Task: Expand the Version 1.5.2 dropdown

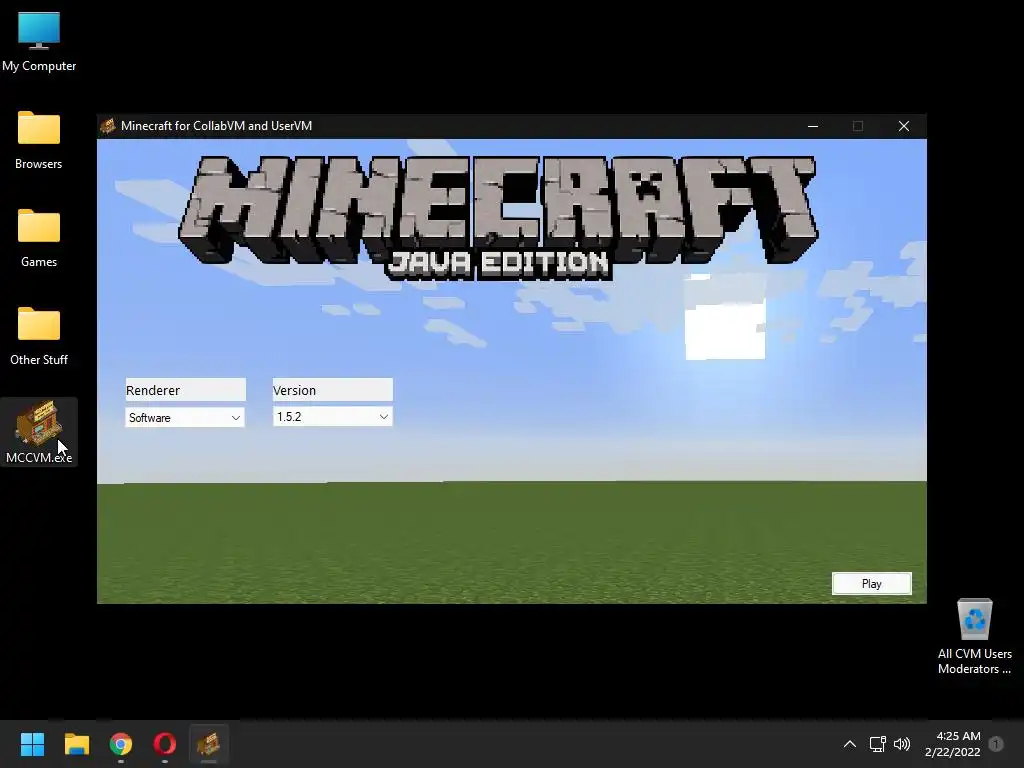Action: click(x=332, y=417)
